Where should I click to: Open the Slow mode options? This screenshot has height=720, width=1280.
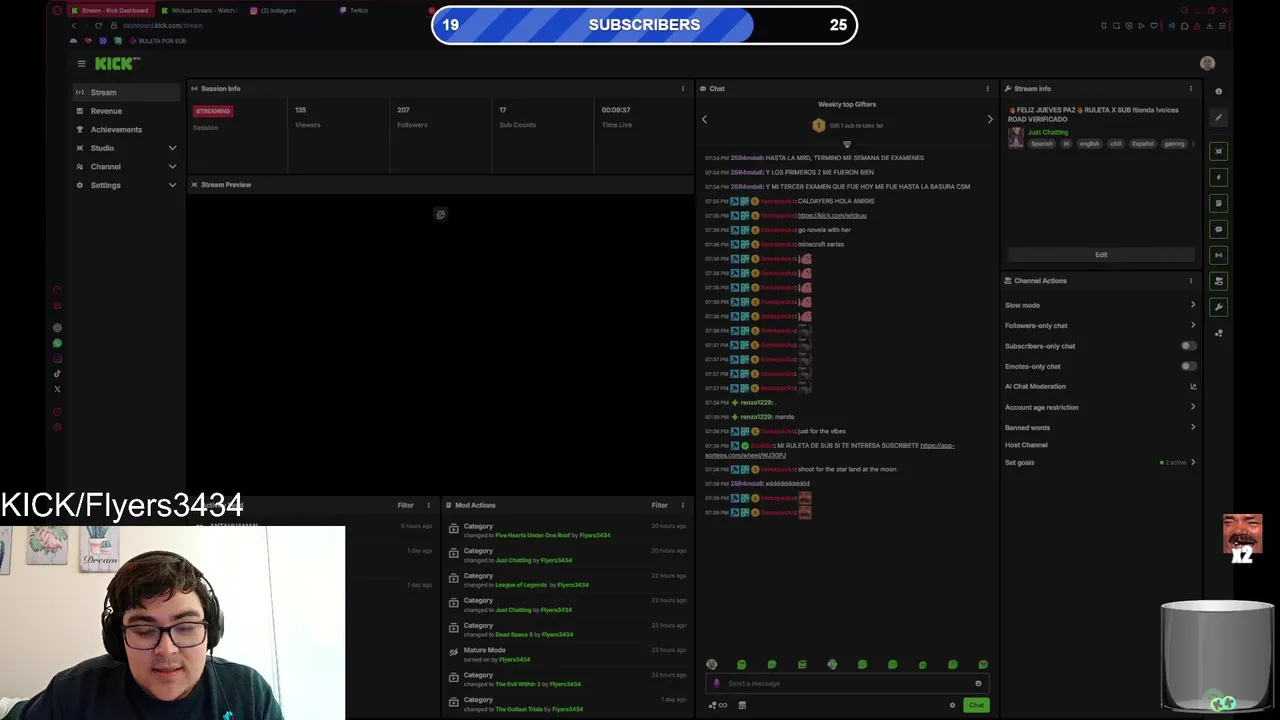click(1100, 305)
